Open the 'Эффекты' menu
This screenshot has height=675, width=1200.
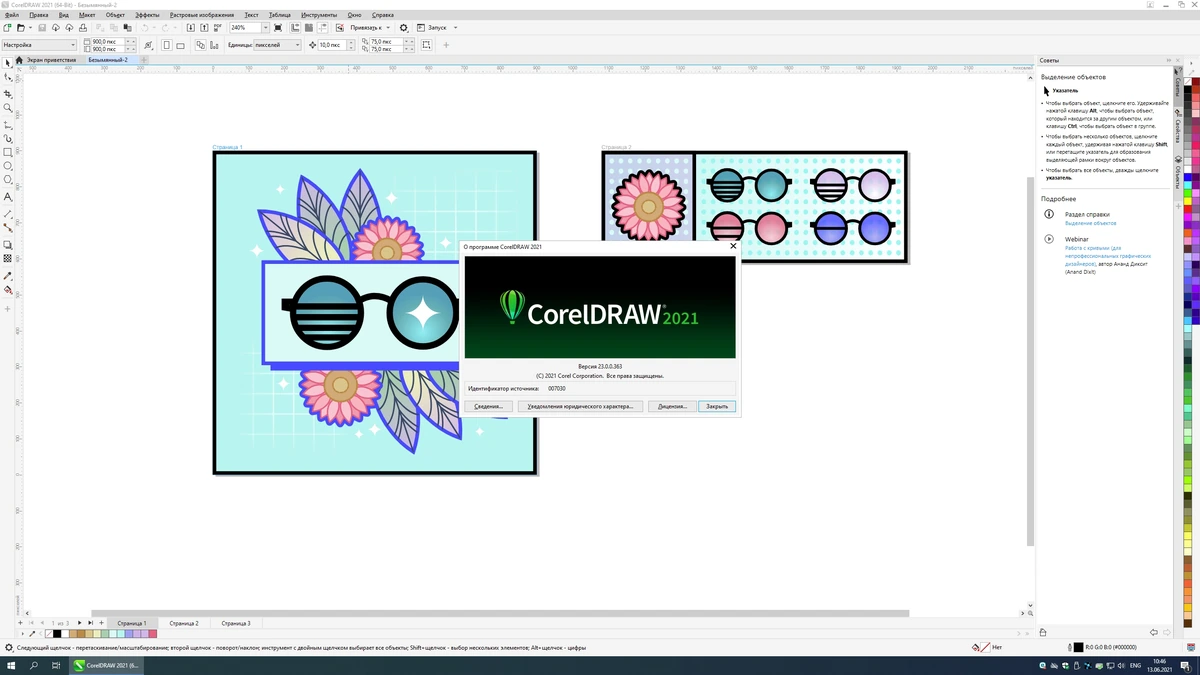click(147, 15)
